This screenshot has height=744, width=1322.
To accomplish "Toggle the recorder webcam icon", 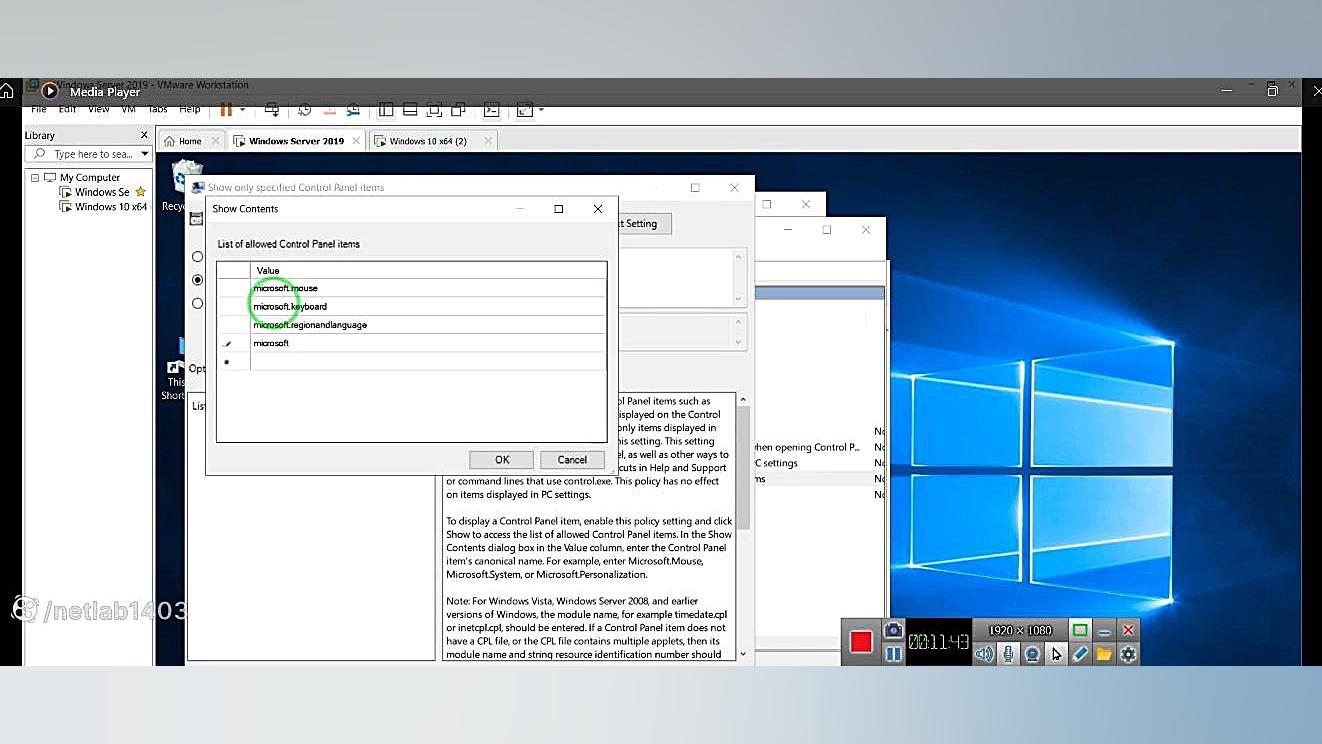I will coord(1032,654).
